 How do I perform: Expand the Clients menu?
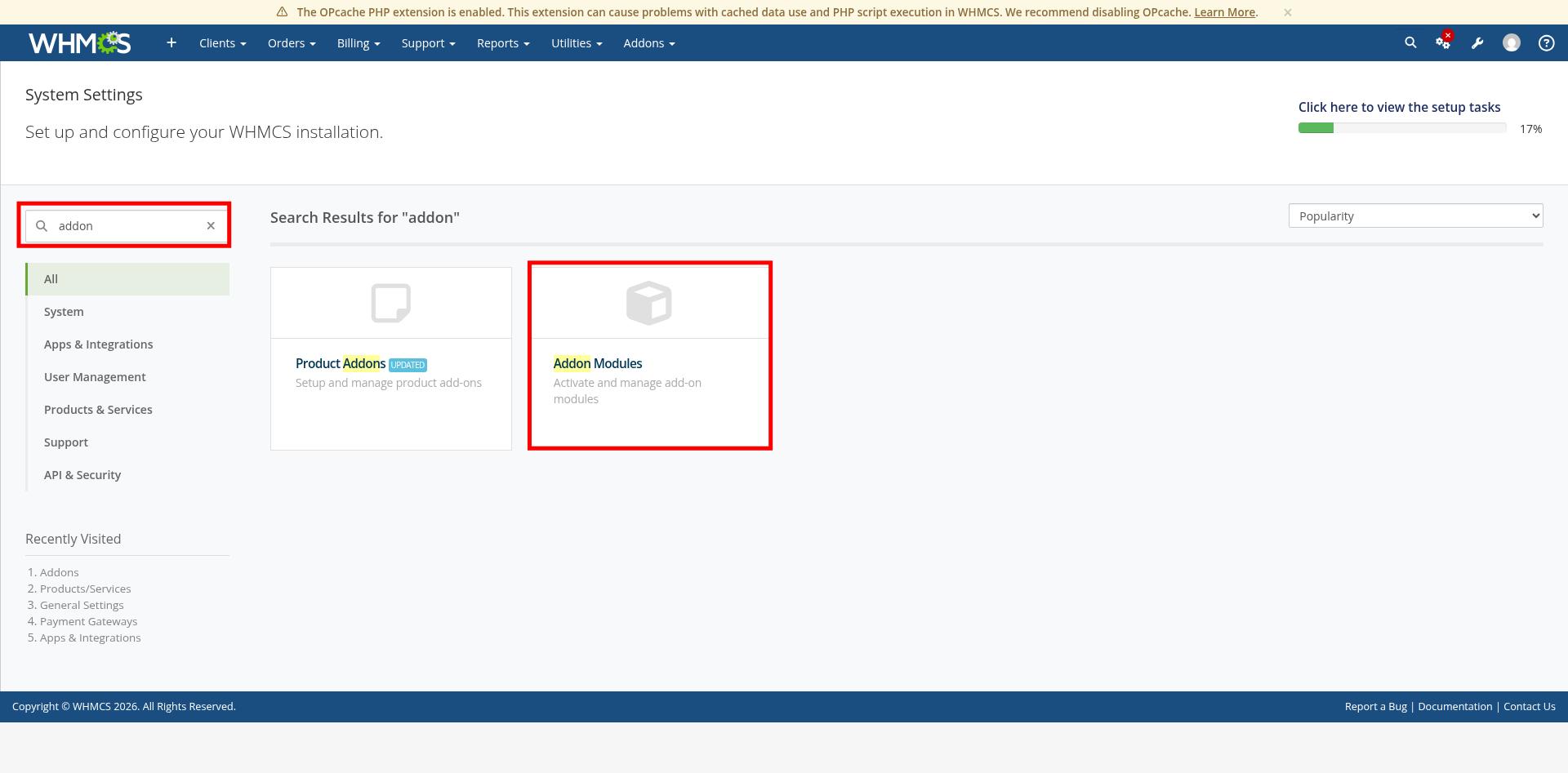222,43
